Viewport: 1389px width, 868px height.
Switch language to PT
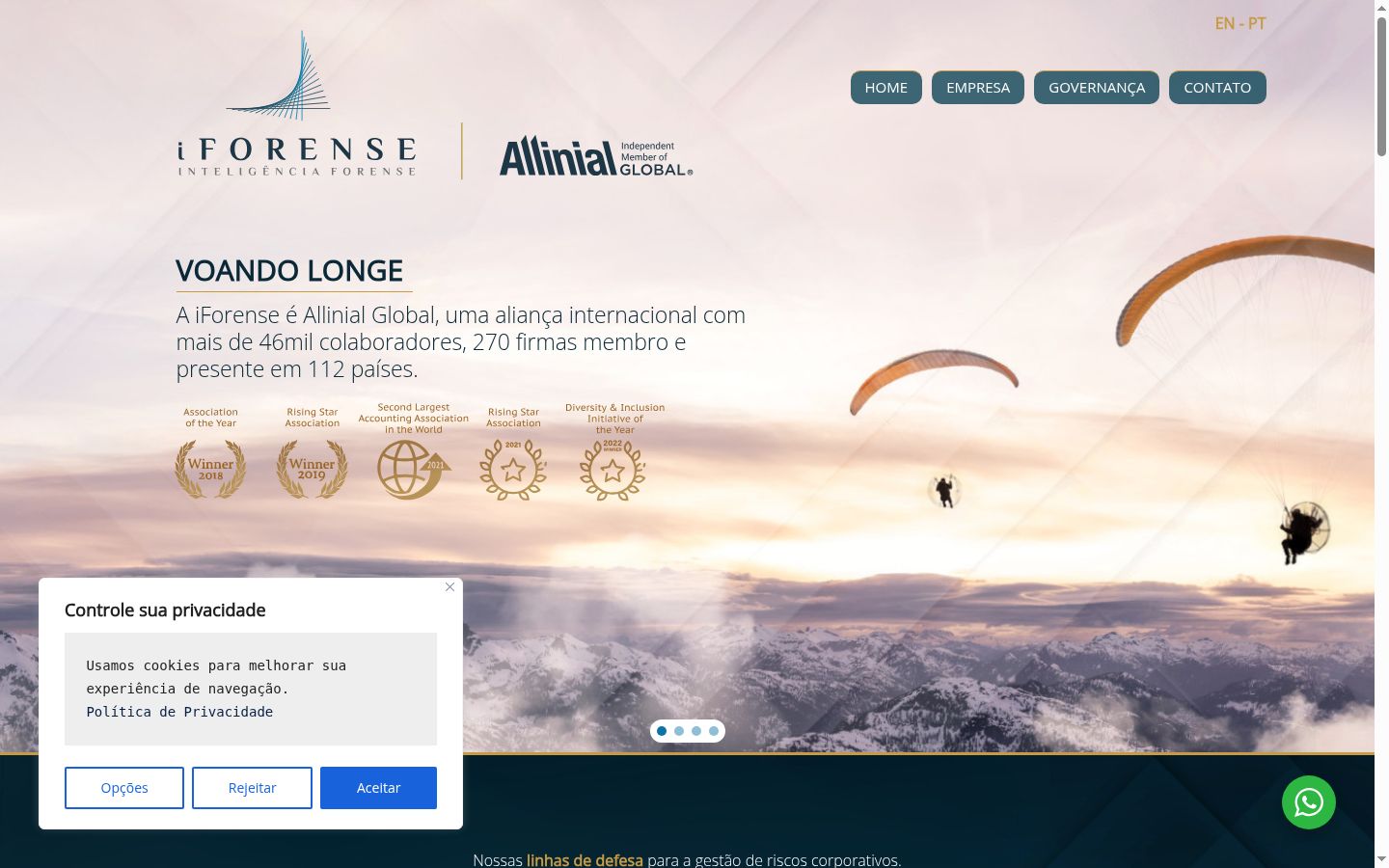(1257, 23)
